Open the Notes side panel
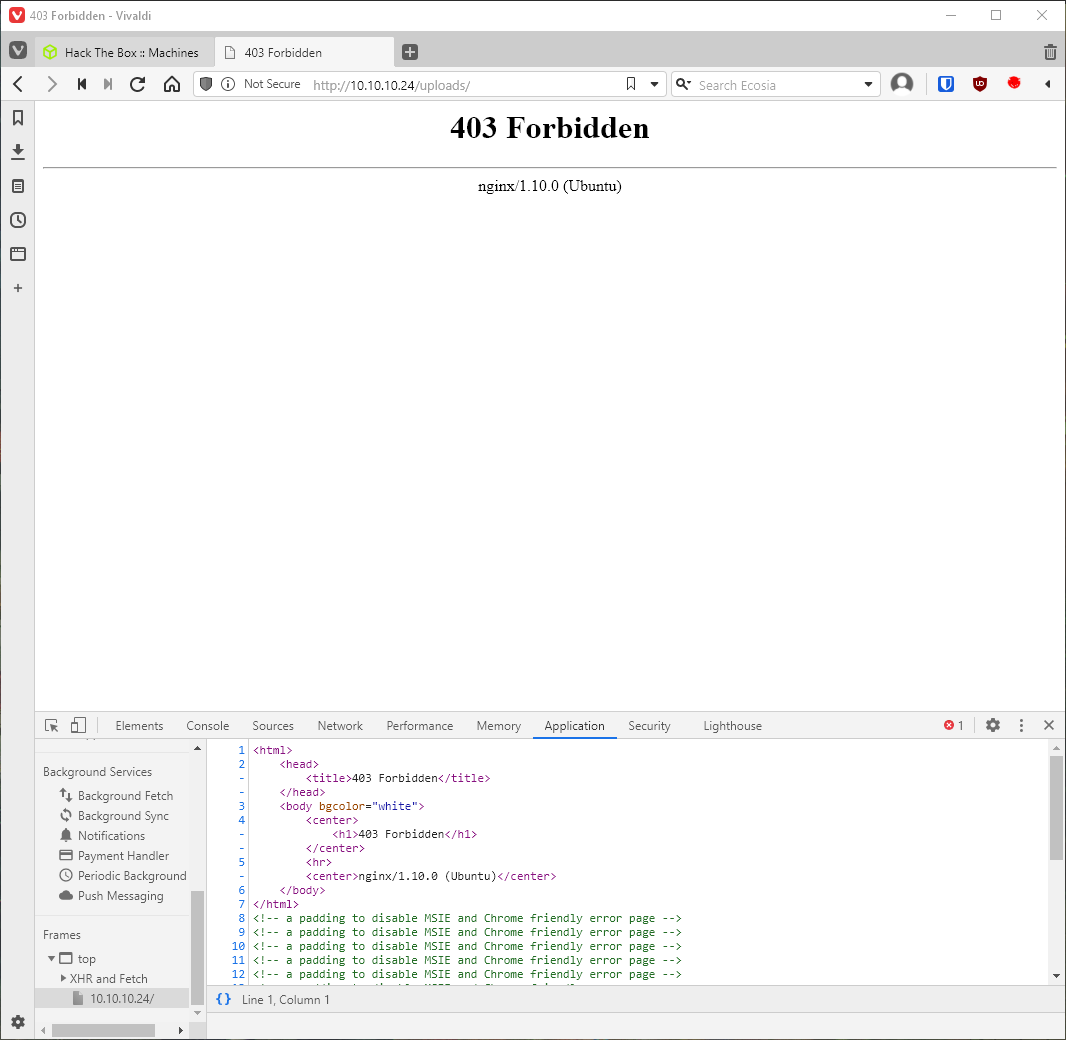The image size is (1066, 1040). [18, 186]
